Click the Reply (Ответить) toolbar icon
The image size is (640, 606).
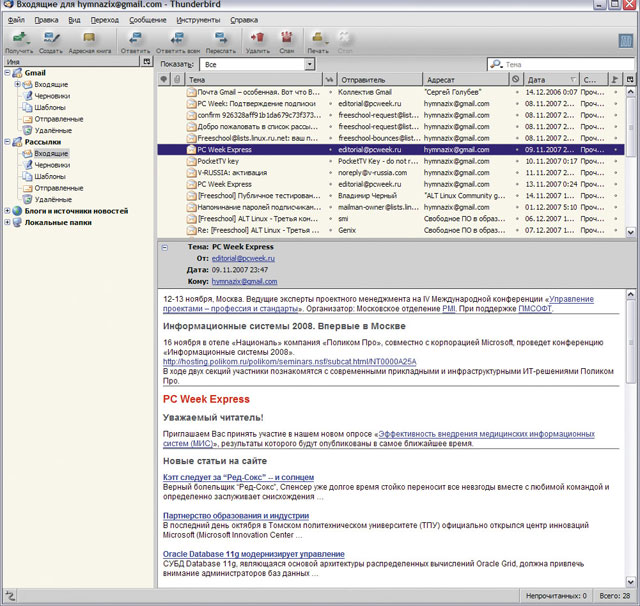[135, 38]
